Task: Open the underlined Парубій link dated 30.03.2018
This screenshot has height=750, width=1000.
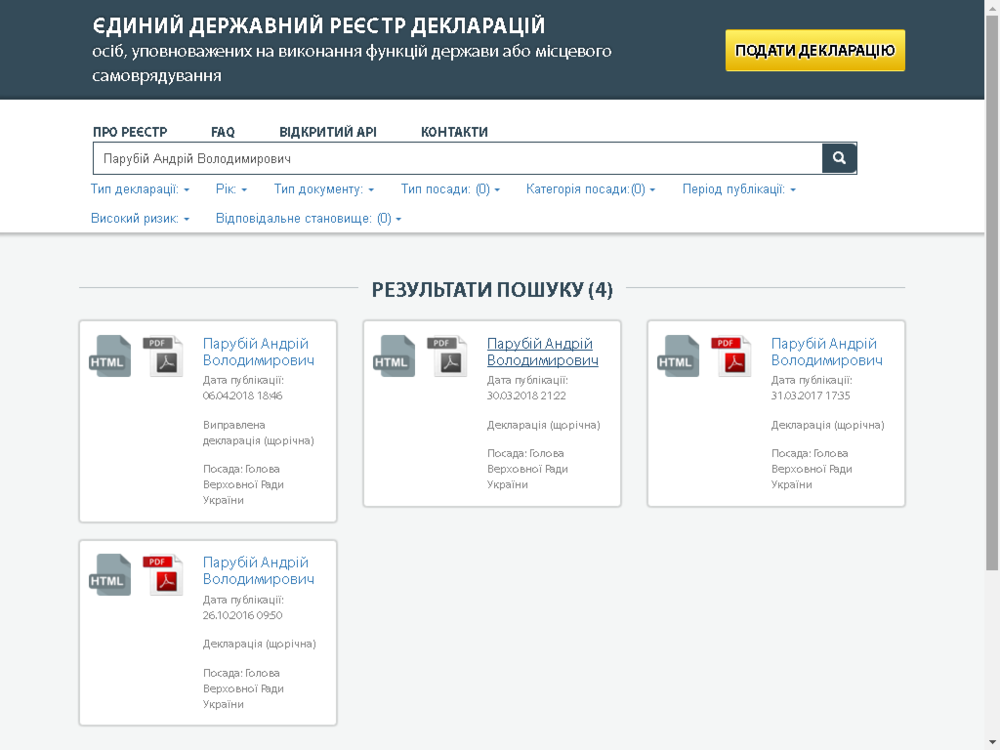Action: pos(542,352)
